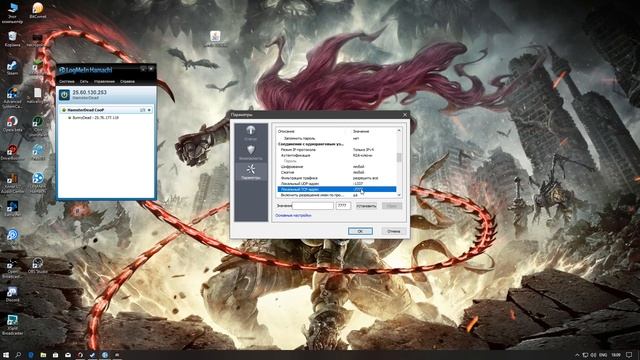Open the java file on desktop center
Image resolution: width=640 pixels, height=360 pixels.
coord(216,39)
